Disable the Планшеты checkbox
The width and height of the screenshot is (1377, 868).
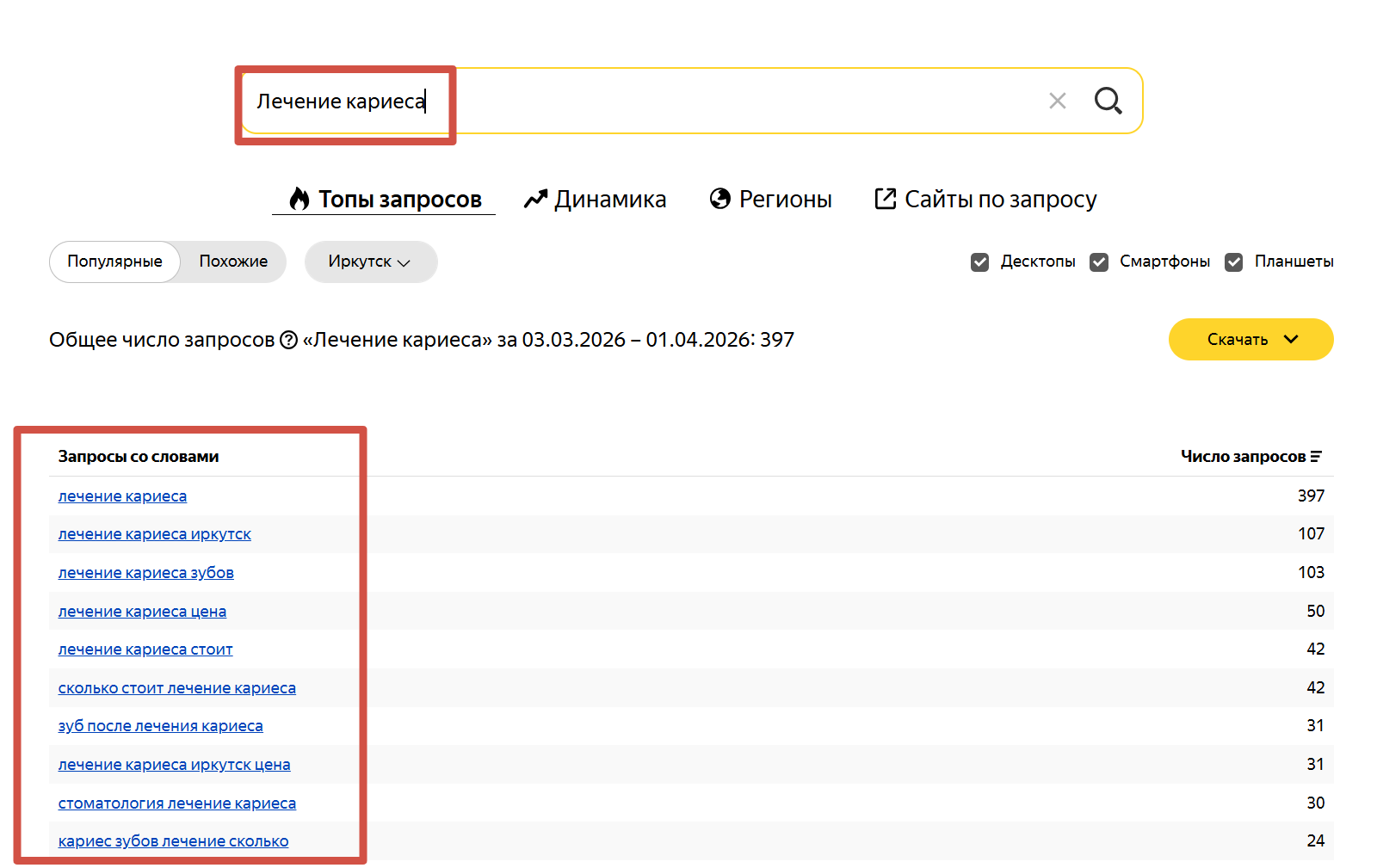click(1233, 262)
